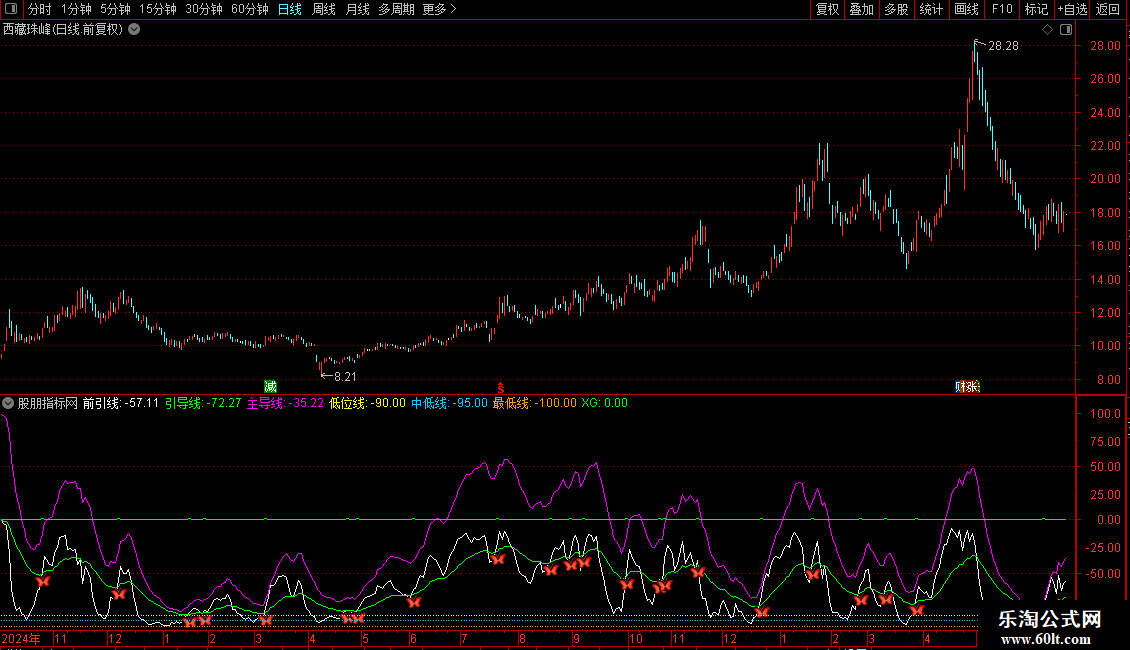Open the 统计 statistics tool
The height and width of the screenshot is (650, 1130).
point(931,9)
